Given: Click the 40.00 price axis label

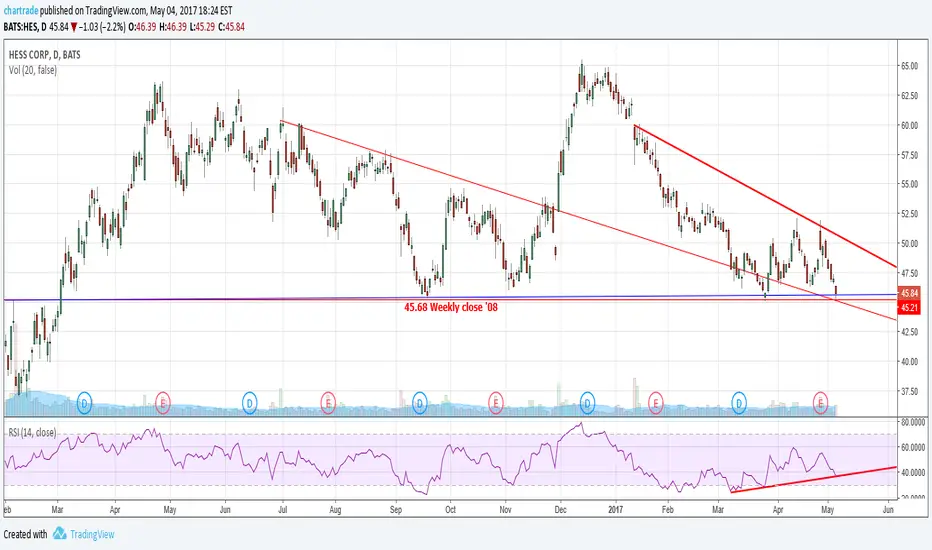Looking at the screenshot, I should tap(909, 362).
